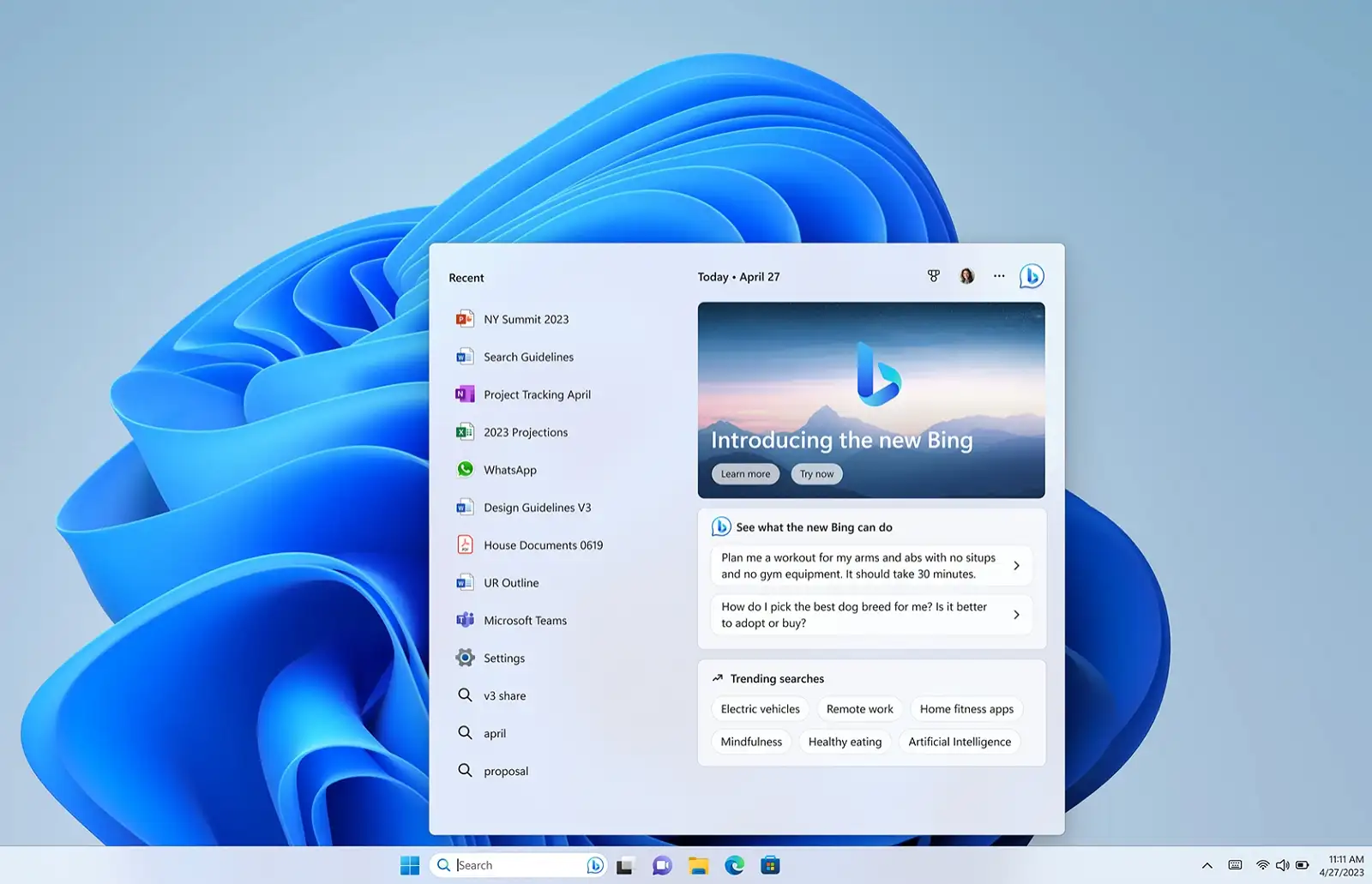Open Project Tracking April OneNote notebook
This screenshot has width=1372, height=884.
[x=523, y=394]
